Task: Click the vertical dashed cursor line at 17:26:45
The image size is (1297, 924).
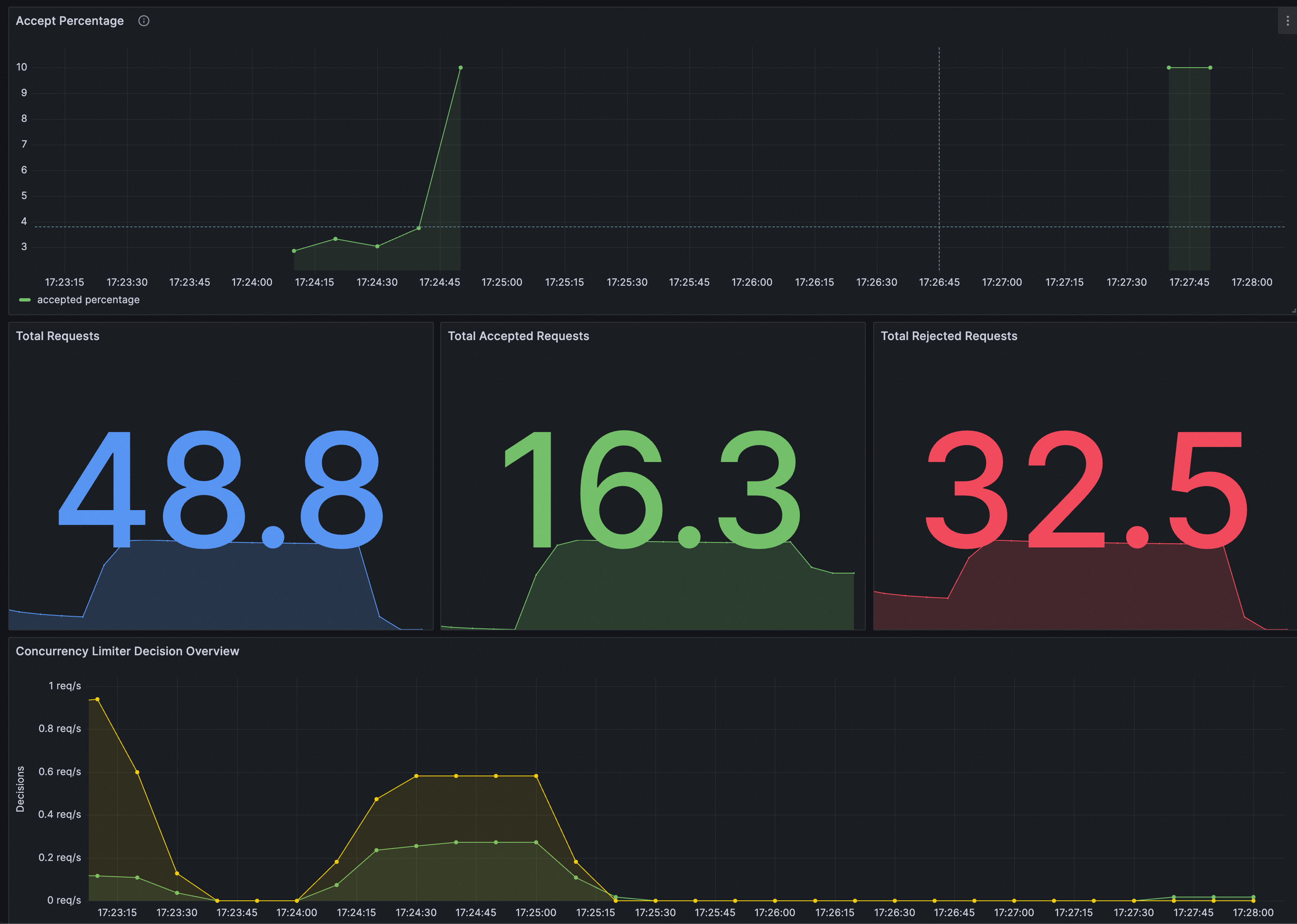Action: [x=939, y=159]
